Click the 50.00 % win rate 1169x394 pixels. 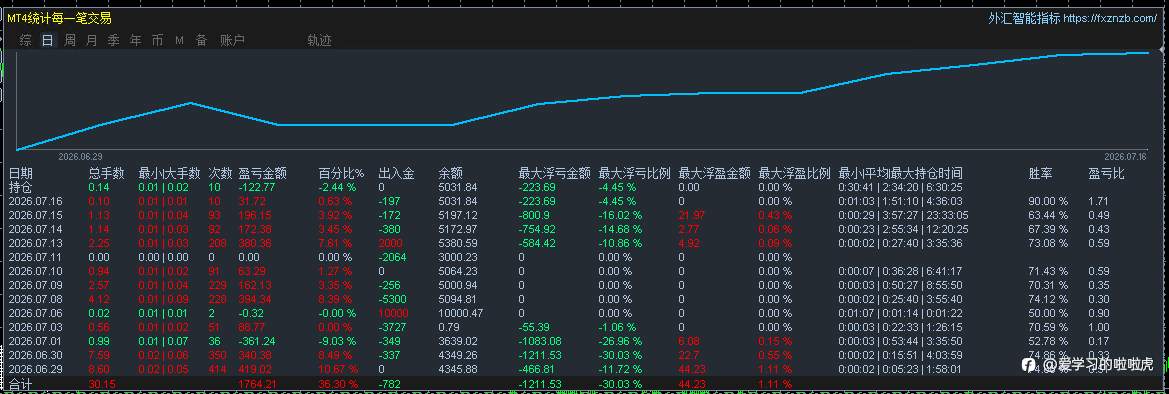point(1048,313)
